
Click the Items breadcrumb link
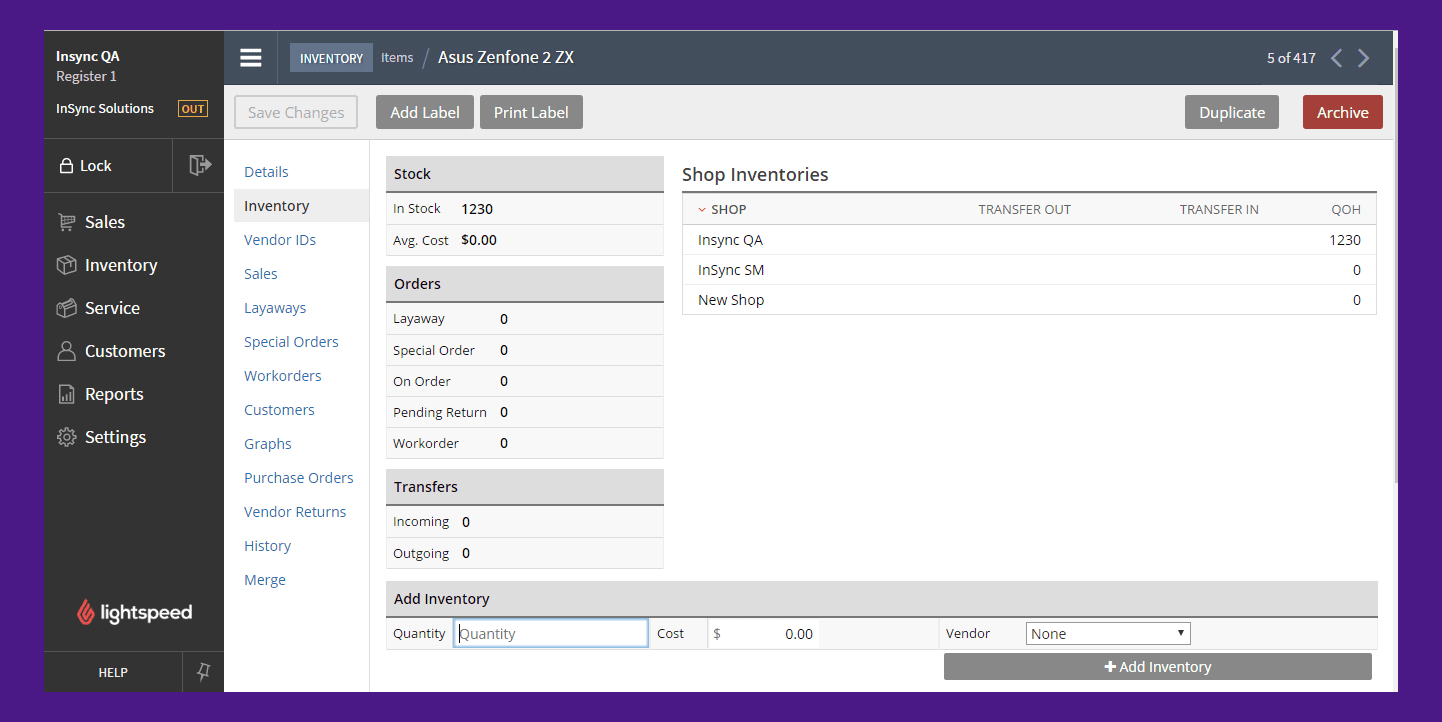coord(397,58)
